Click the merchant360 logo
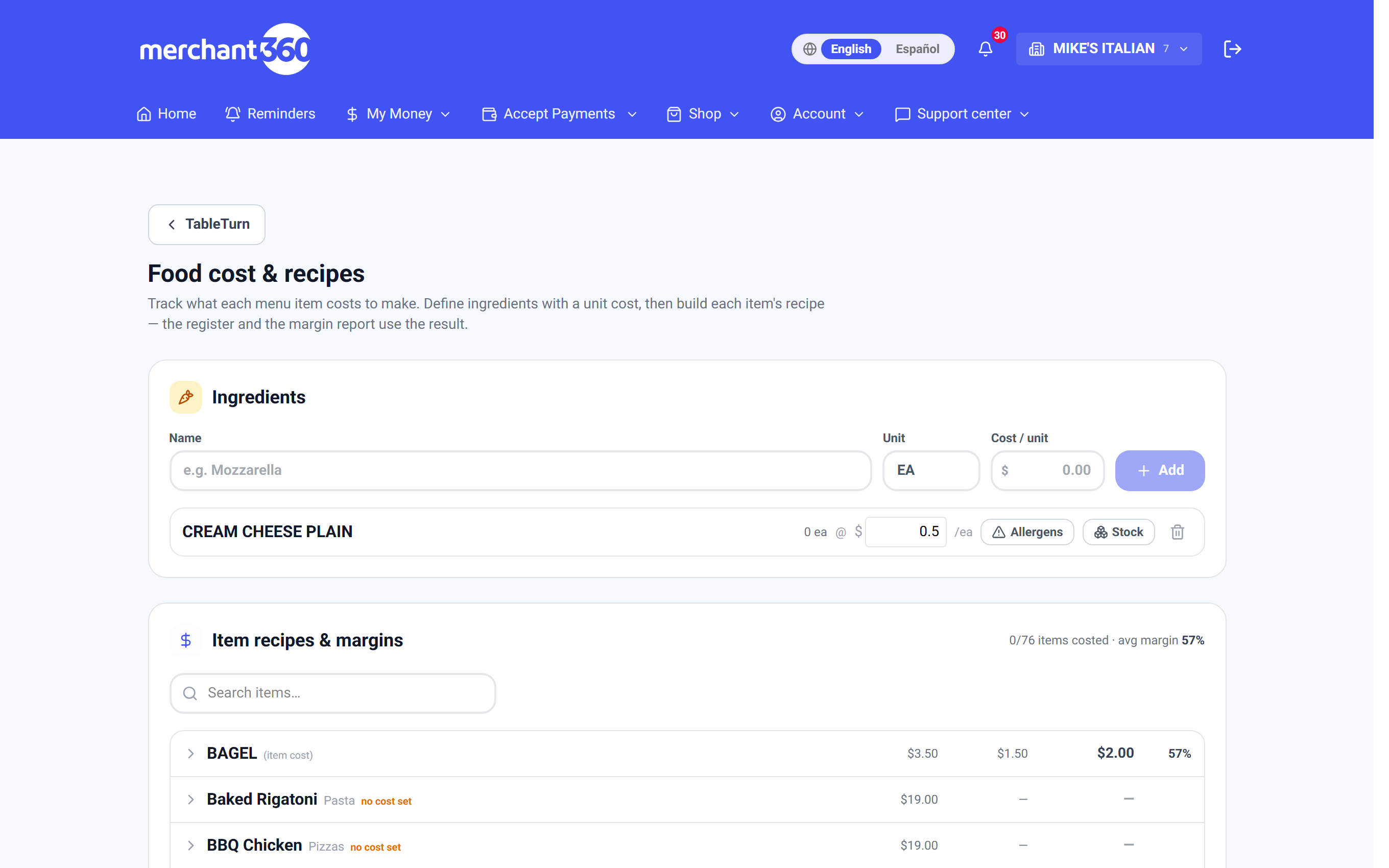The image size is (1389, 868). point(225,49)
